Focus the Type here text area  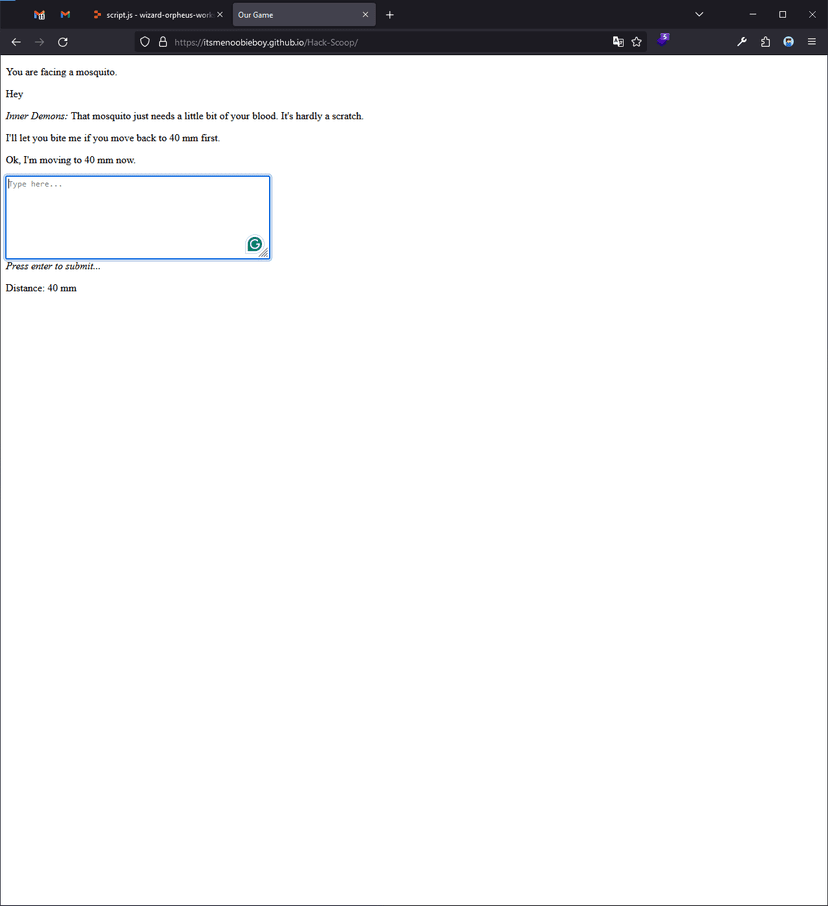coord(138,217)
